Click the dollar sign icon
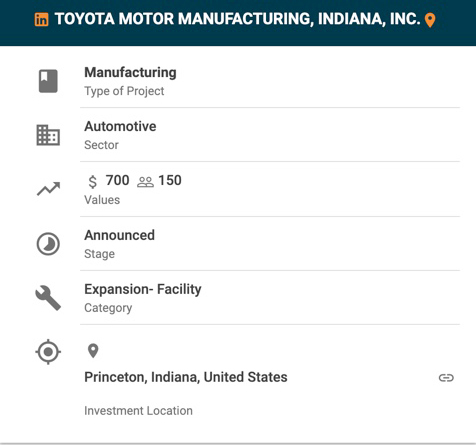This screenshot has width=476, height=445. (x=93, y=182)
